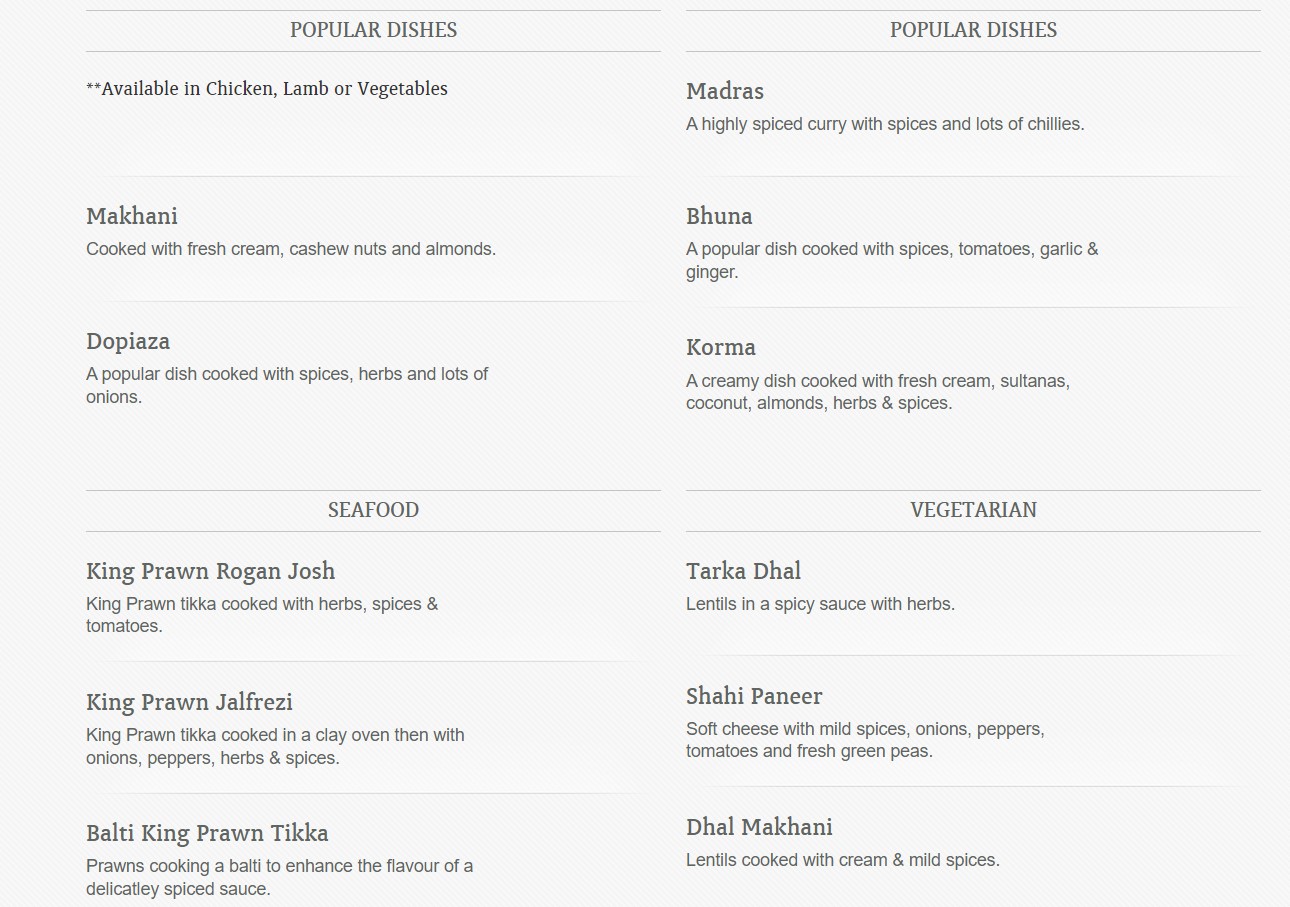Select the Dopiaza dish heading
This screenshot has height=907, width=1290.
[128, 342]
